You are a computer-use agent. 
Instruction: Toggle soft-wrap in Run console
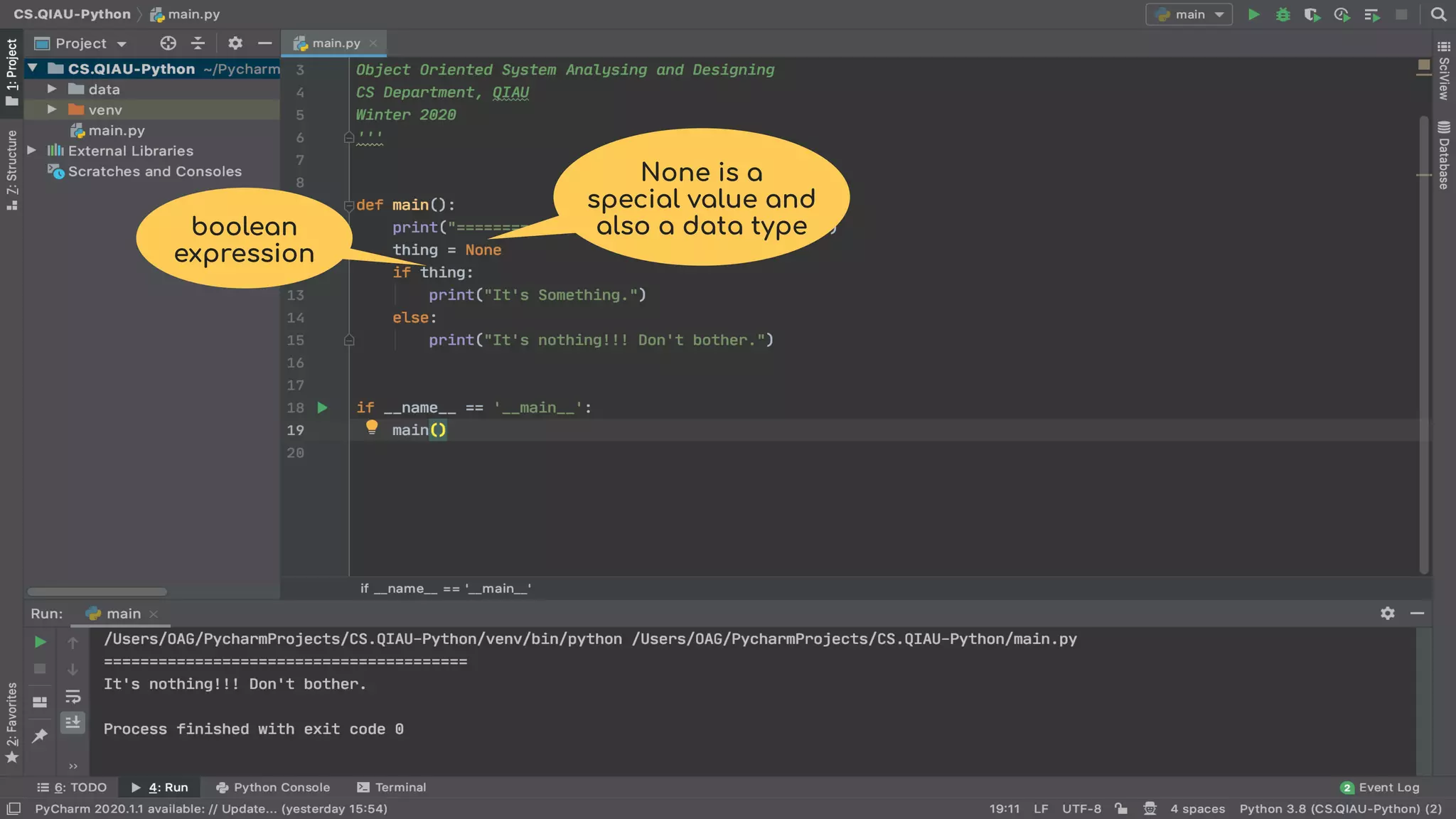73,696
